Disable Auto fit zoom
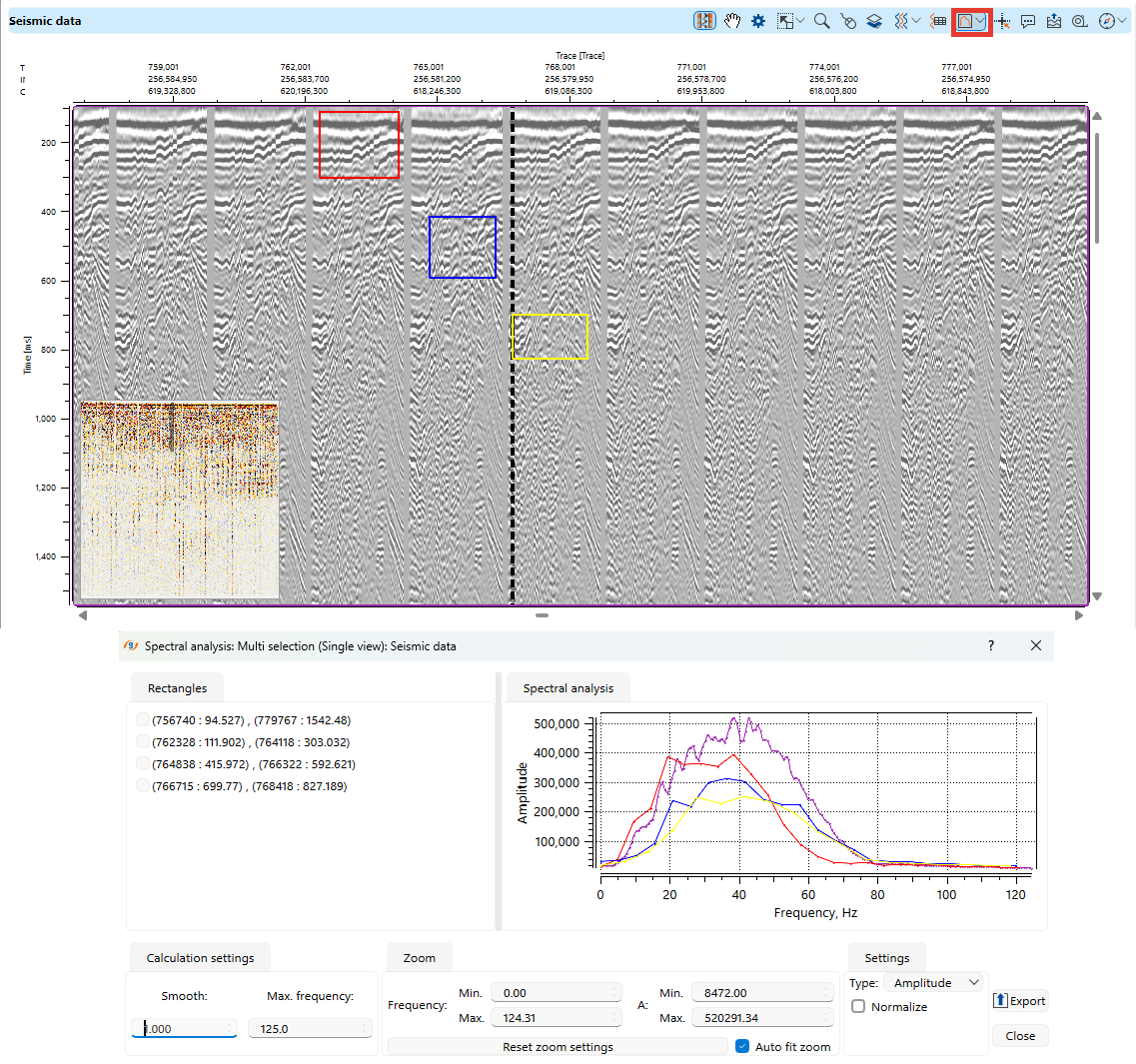The height and width of the screenshot is (1064, 1136). pos(741,1046)
